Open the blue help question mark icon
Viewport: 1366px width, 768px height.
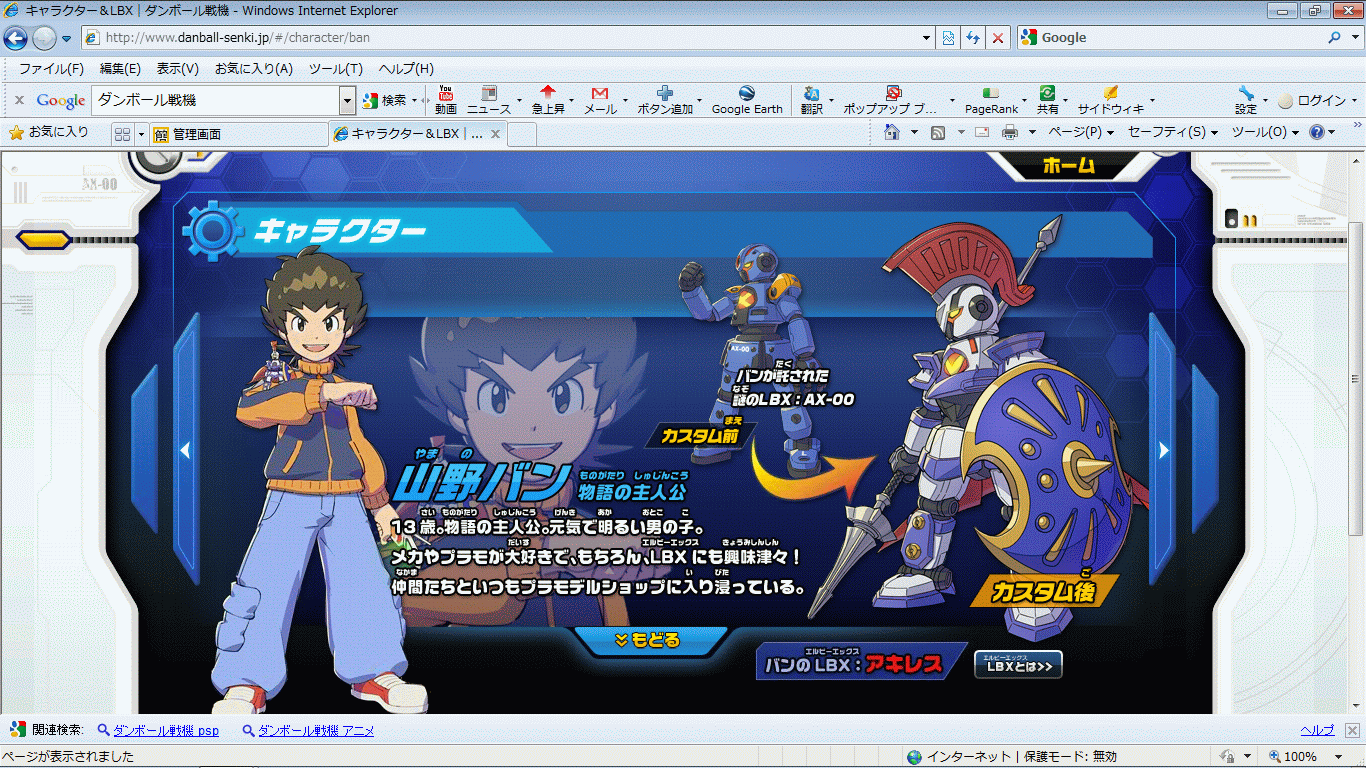pos(1317,132)
